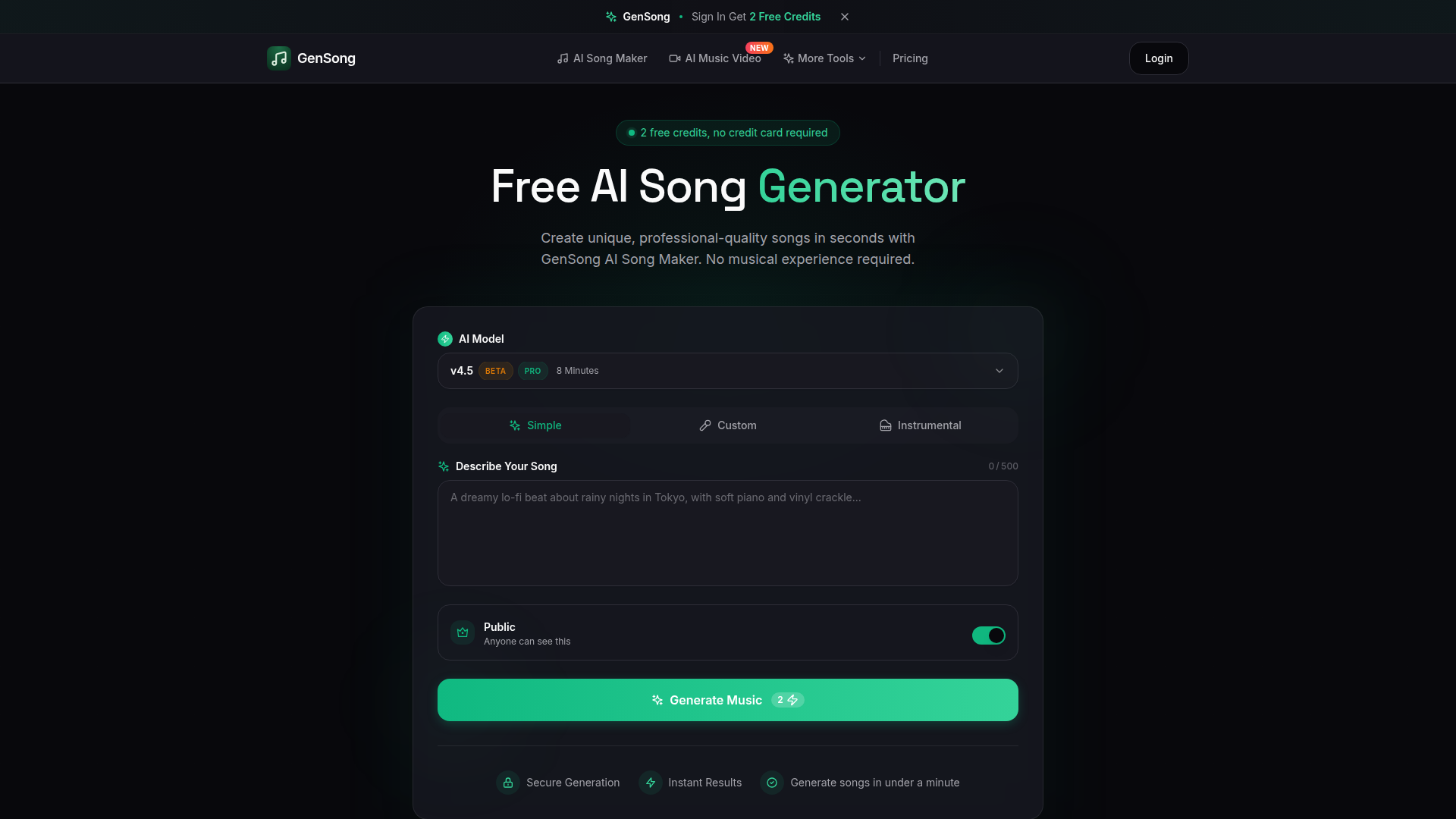Click the lightning icon for Instant Results
Screen dimensions: 1456x819
point(651,783)
